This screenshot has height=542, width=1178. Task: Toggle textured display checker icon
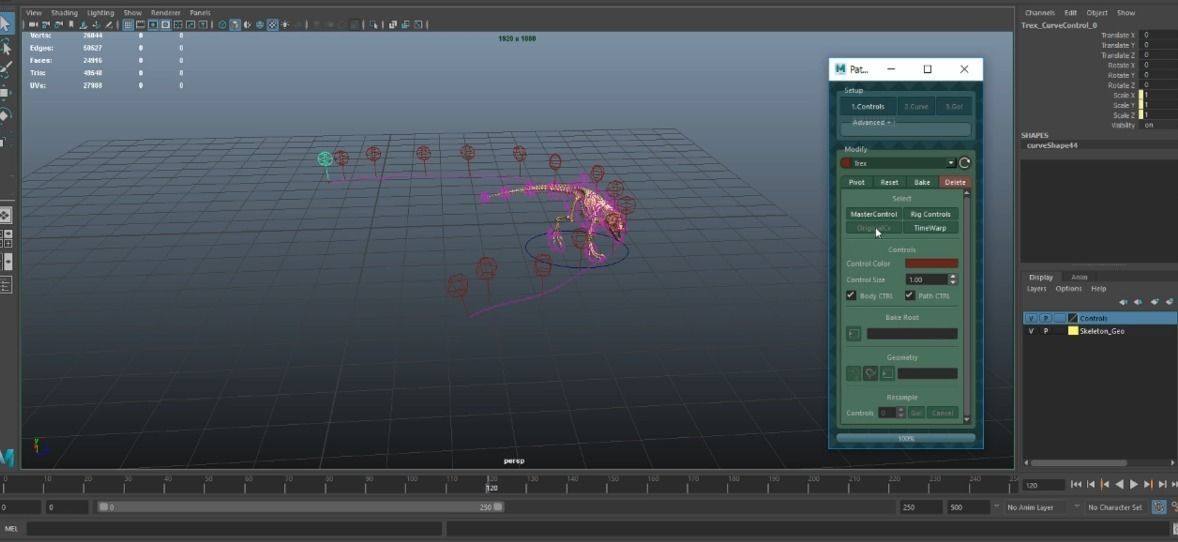click(x=272, y=25)
